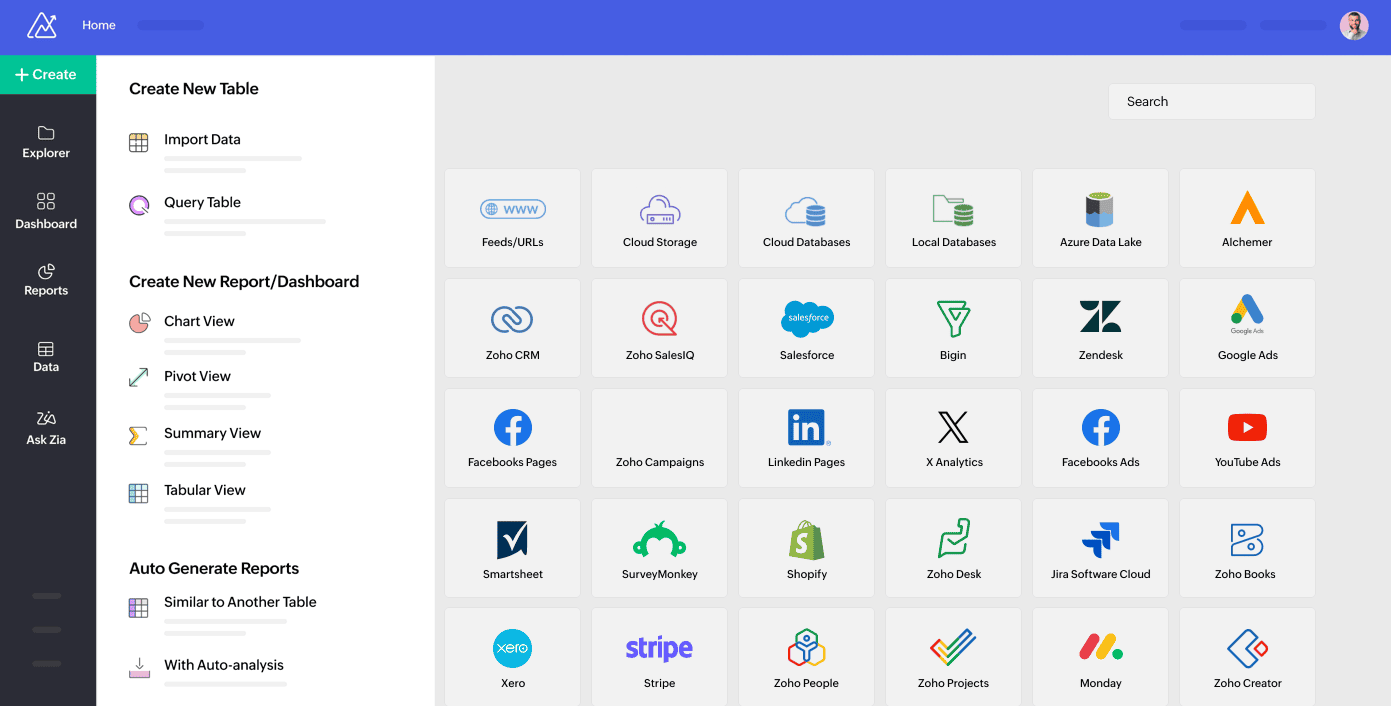Choose With Auto-analysis option
The width and height of the screenshot is (1391, 706).
click(x=208, y=674)
